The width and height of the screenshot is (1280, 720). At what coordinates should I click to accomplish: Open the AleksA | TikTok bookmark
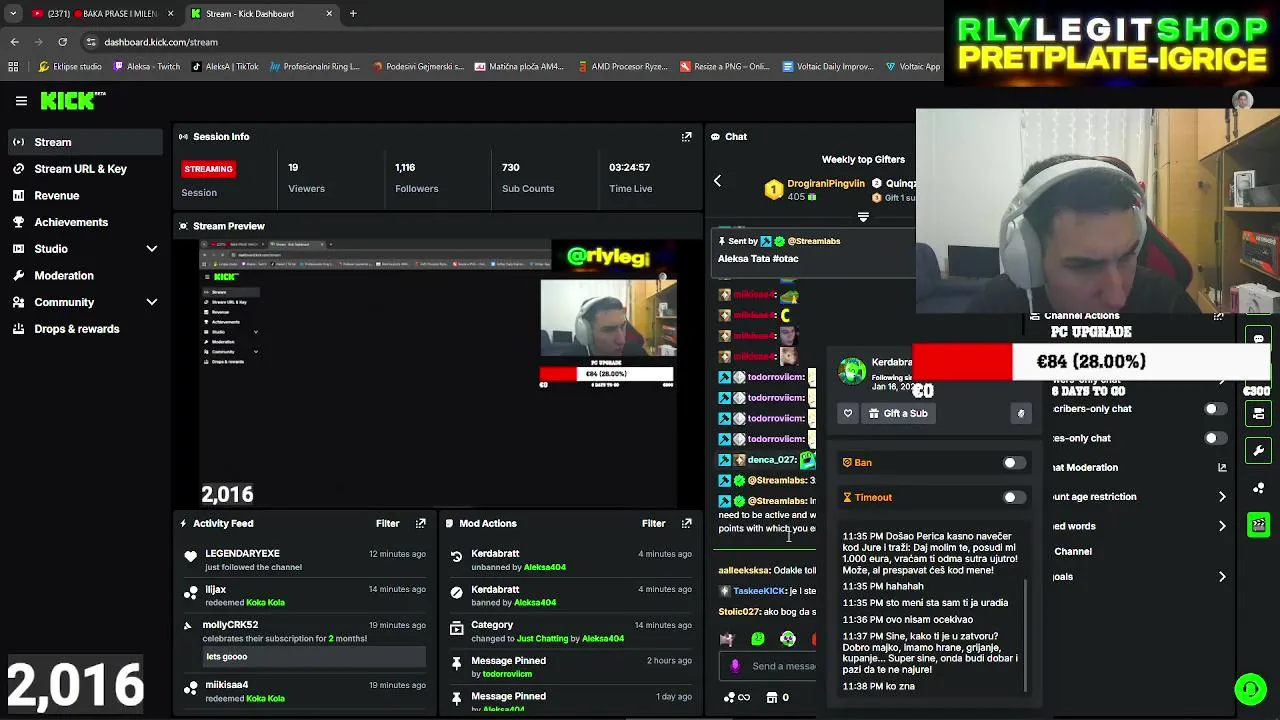coord(224,67)
